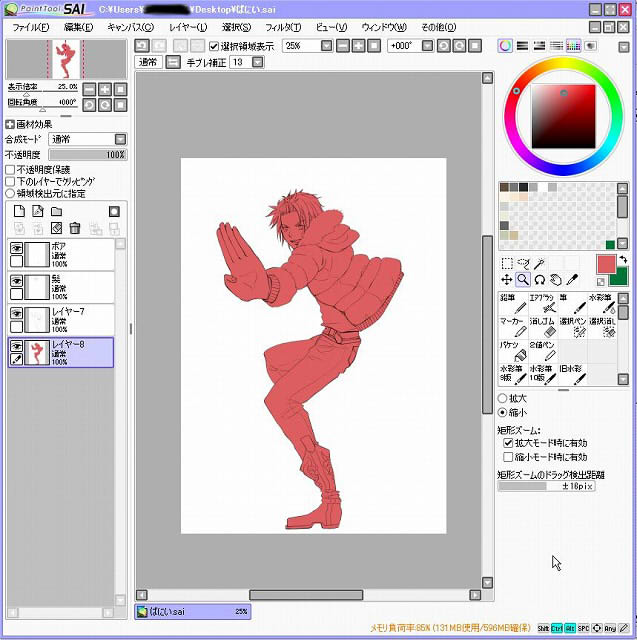Select the rotate view tool
The image size is (637, 640).
(539, 280)
